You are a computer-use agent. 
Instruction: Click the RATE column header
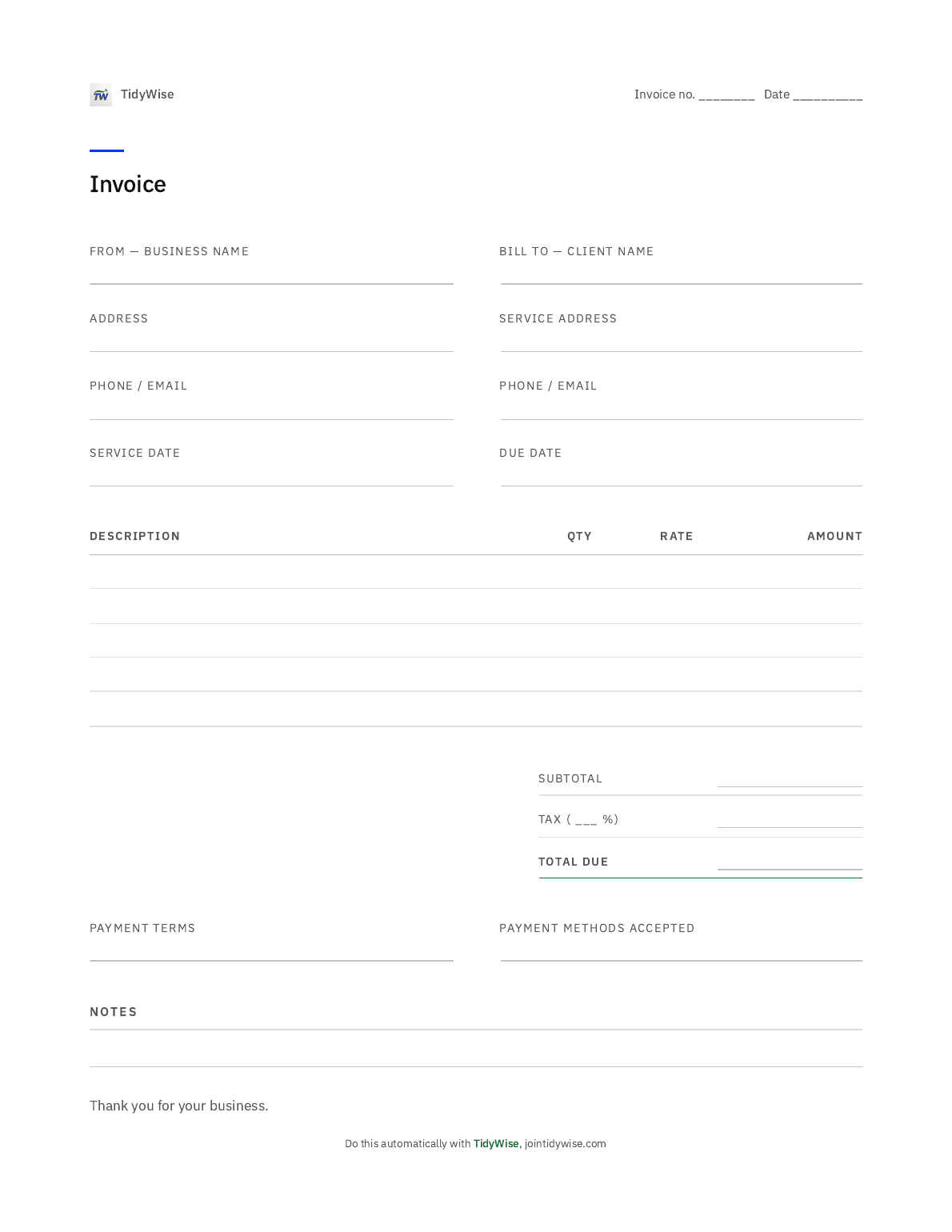676,536
